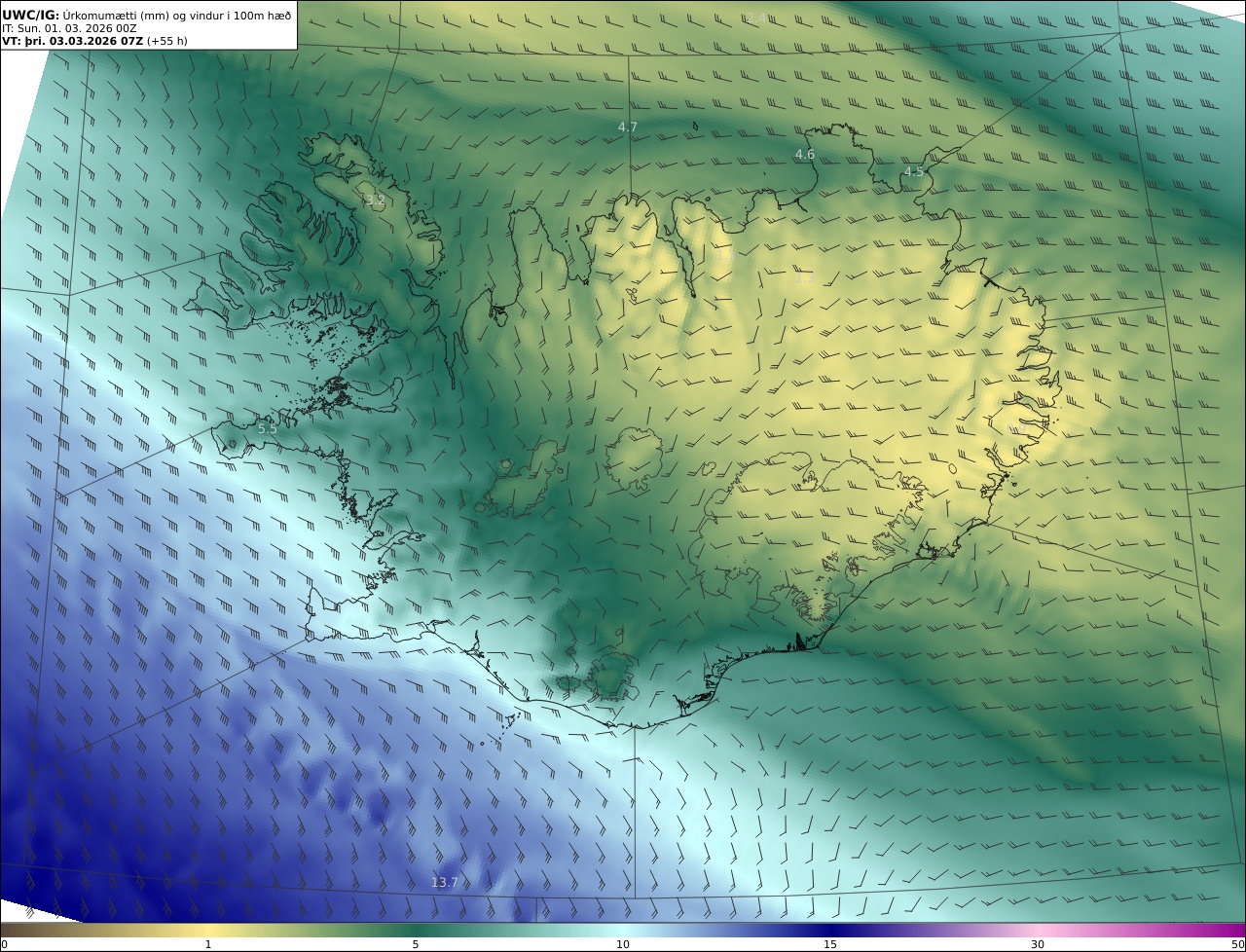Click the "UWC/IG:" title text
The height and width of the screenshot is (952, 1246).
tap(30, 15)
